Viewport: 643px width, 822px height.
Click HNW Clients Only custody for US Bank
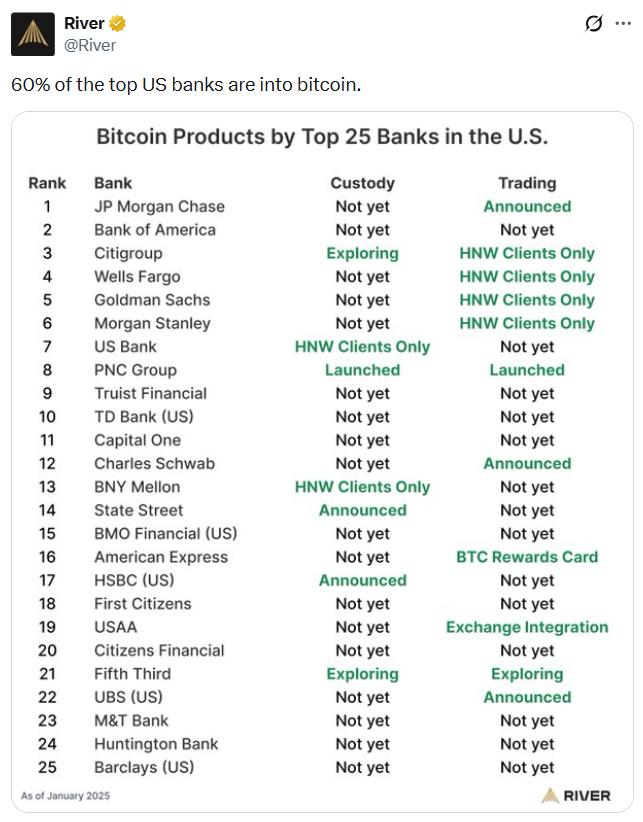click(x=363, y=347)
